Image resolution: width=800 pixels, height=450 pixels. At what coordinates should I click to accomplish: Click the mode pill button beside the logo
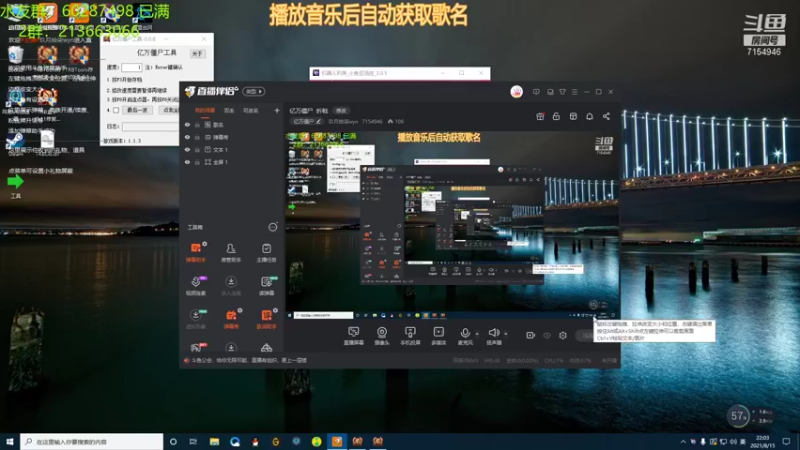click(254, 91)
